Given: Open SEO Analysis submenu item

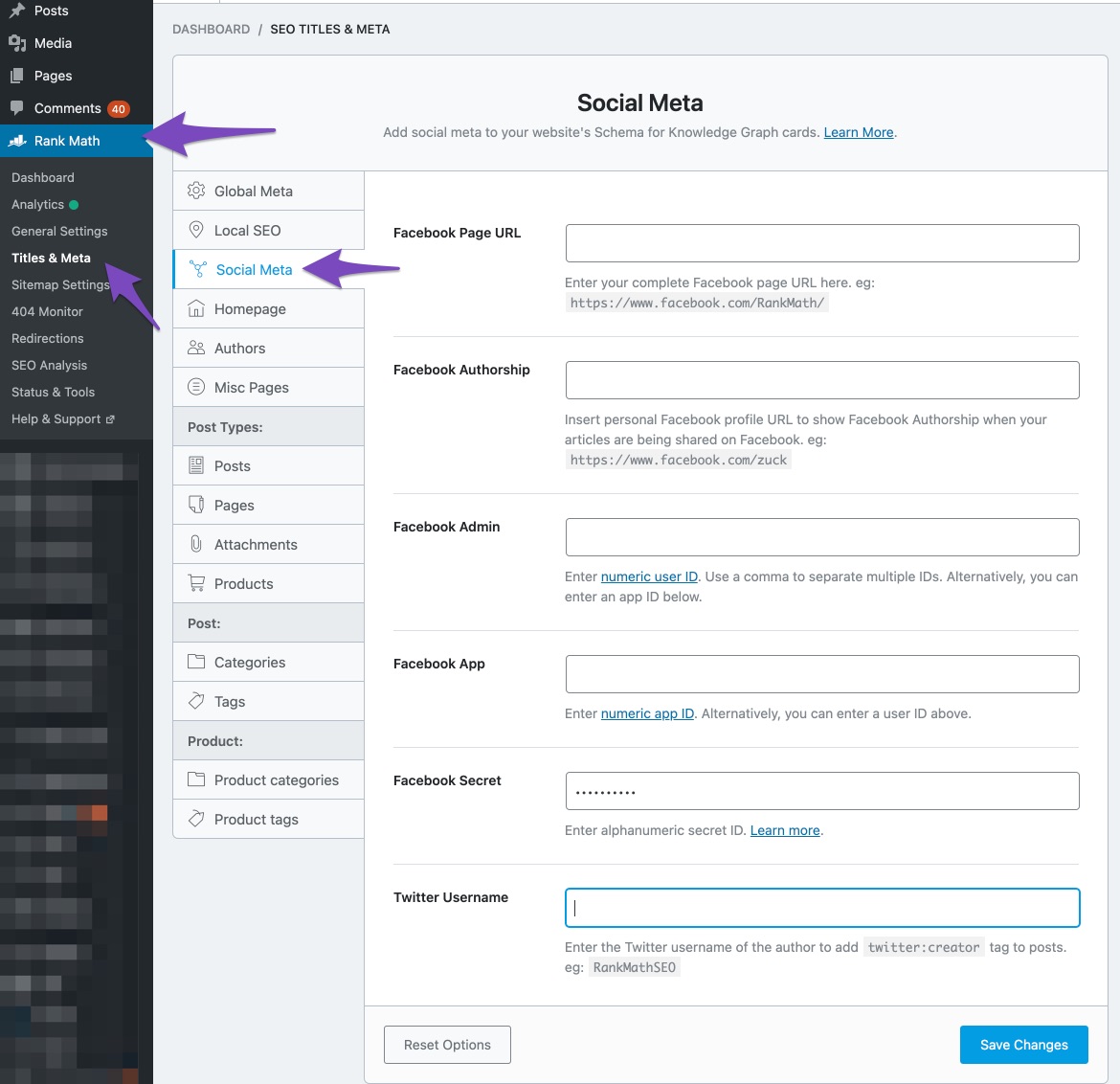Looking at the screenshot, I should coord(49,365).
